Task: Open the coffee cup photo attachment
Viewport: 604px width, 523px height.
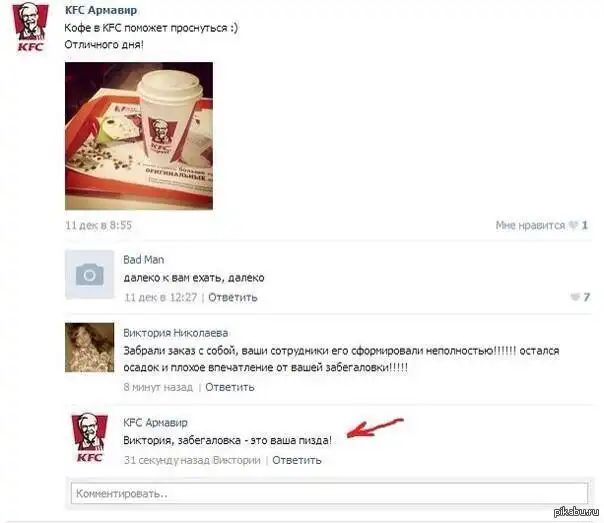Action: click(139, 136)
